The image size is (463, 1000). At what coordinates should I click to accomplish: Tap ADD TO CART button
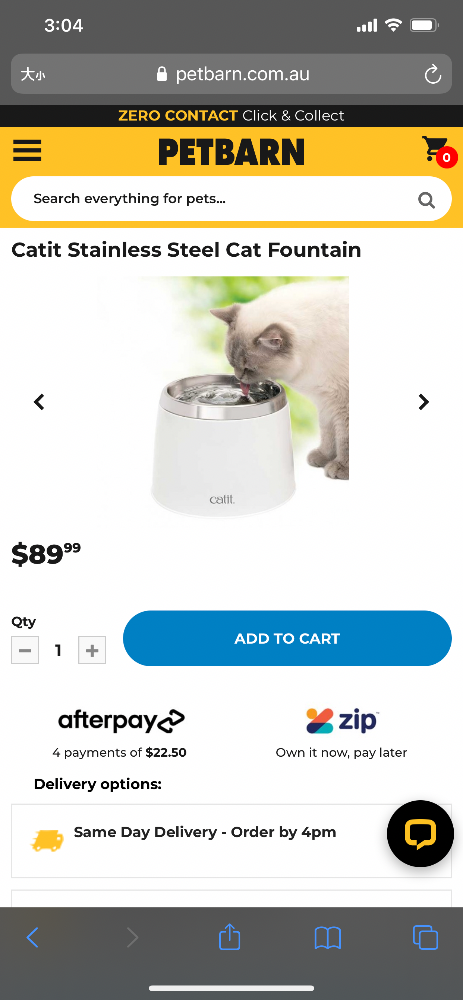click(x=287, y=638)
